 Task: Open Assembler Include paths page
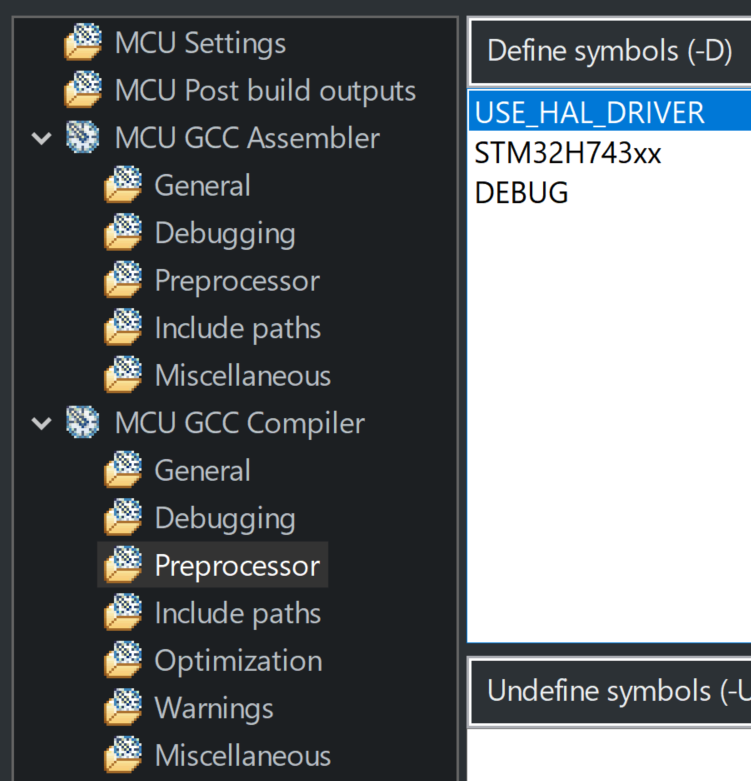tap(238, 328)
